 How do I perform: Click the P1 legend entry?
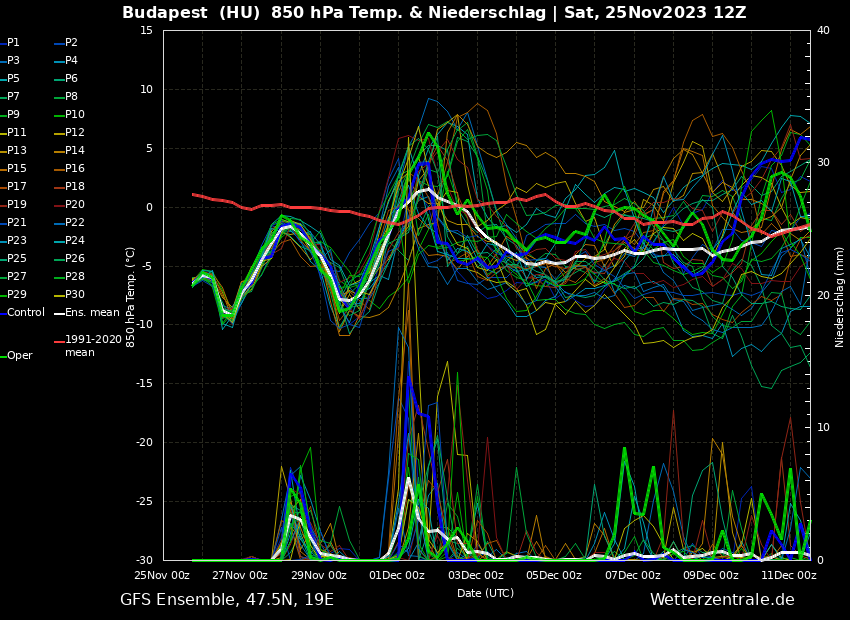[13, 43]
